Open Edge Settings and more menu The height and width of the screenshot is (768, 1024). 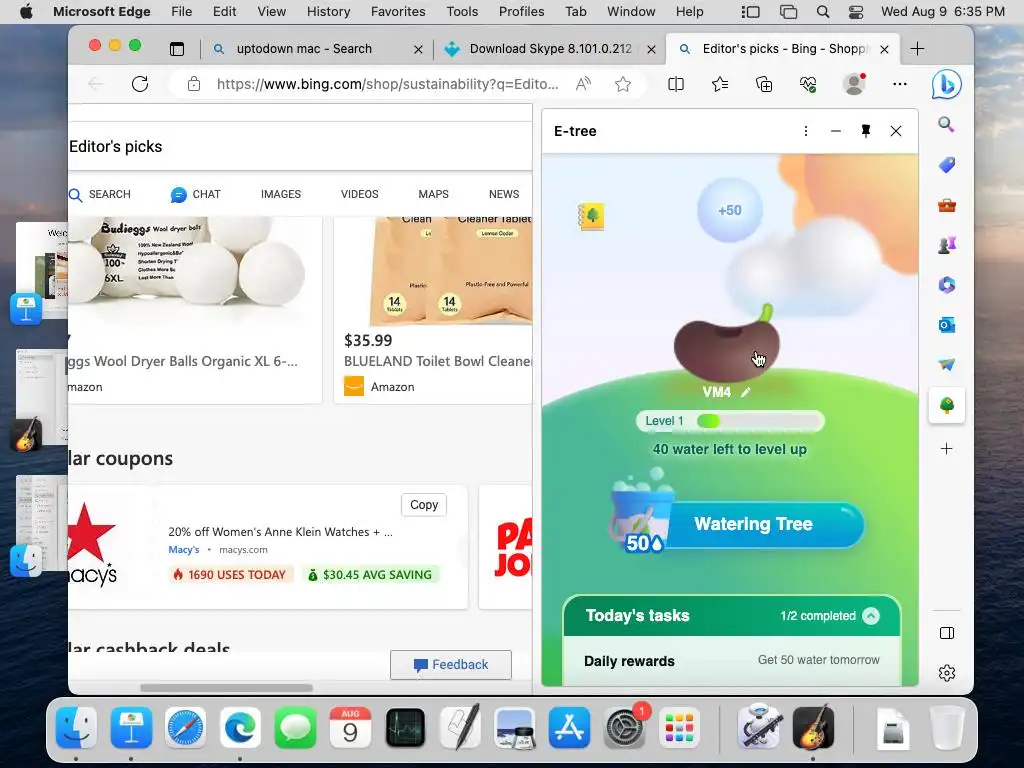[899, 84]
